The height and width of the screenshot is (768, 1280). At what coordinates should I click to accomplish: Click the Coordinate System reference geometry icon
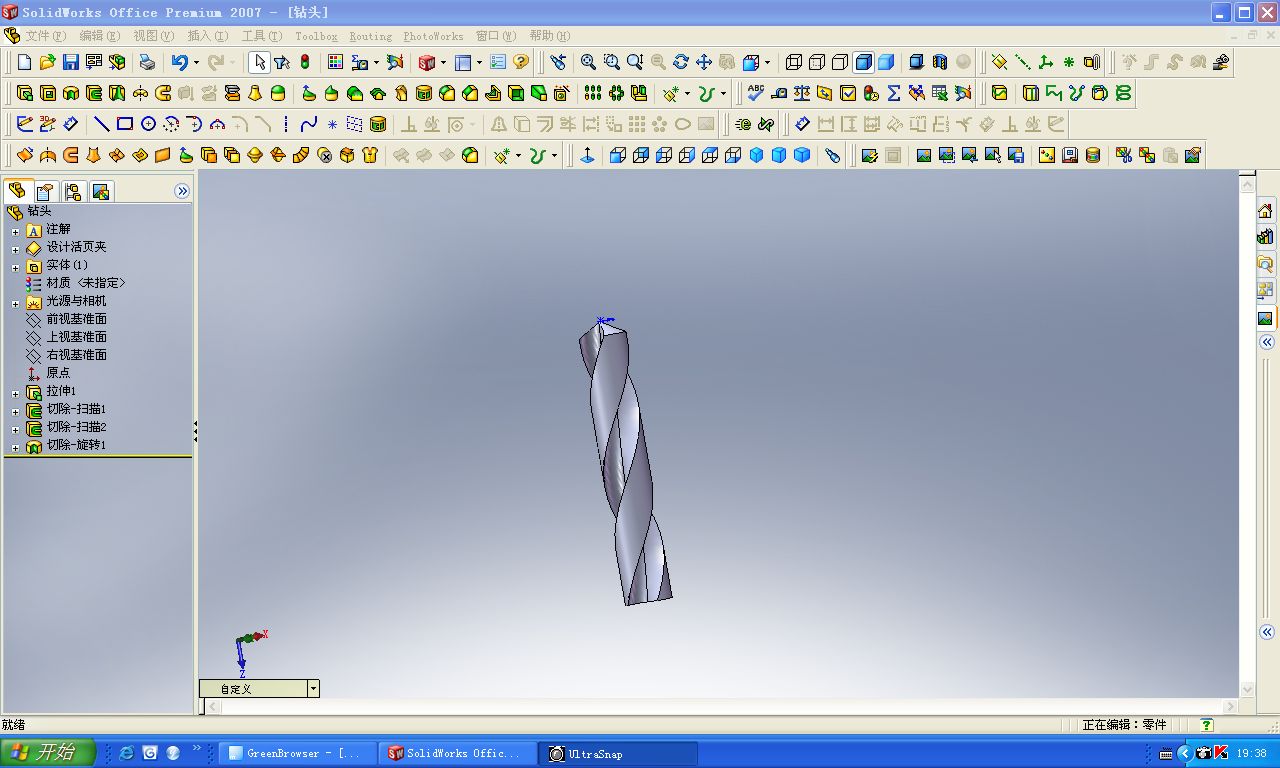(1045, 62)
